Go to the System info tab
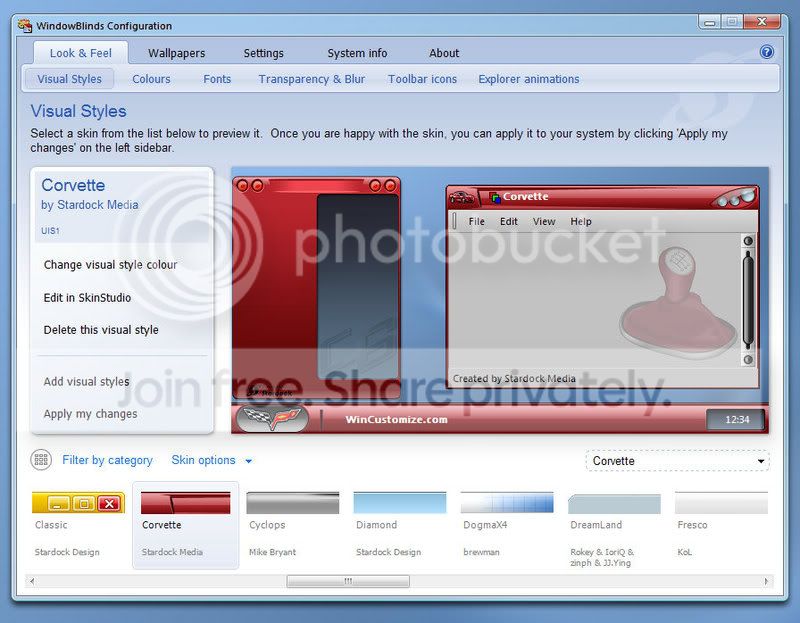The width and height of the screenshot is (800, 623). 357,53
